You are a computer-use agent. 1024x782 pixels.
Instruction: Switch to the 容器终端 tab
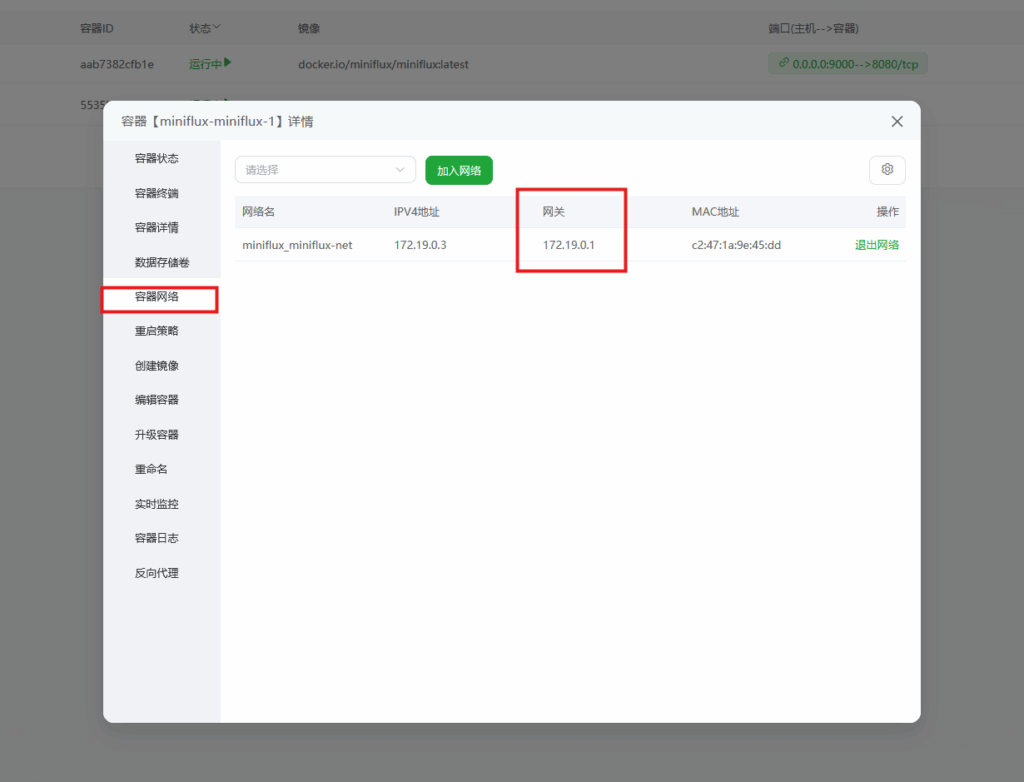pos(157,193)
